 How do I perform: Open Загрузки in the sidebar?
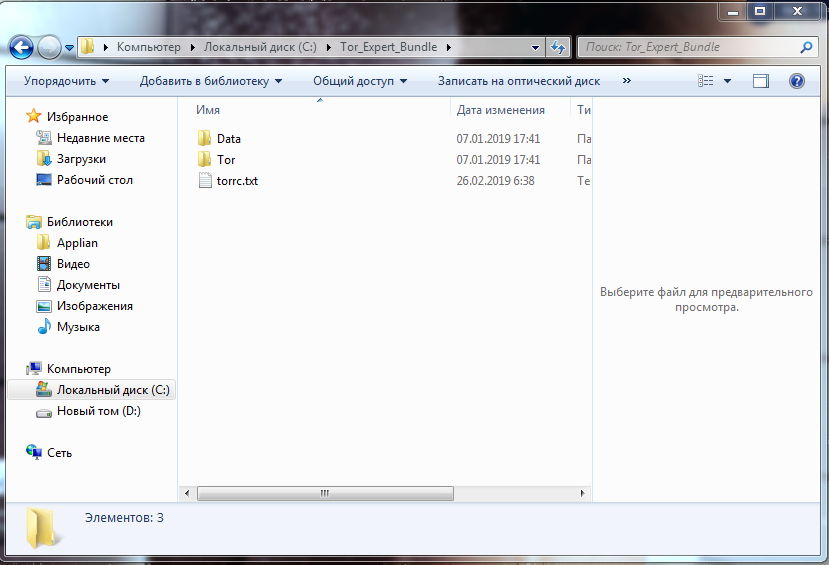pos(81,159)
